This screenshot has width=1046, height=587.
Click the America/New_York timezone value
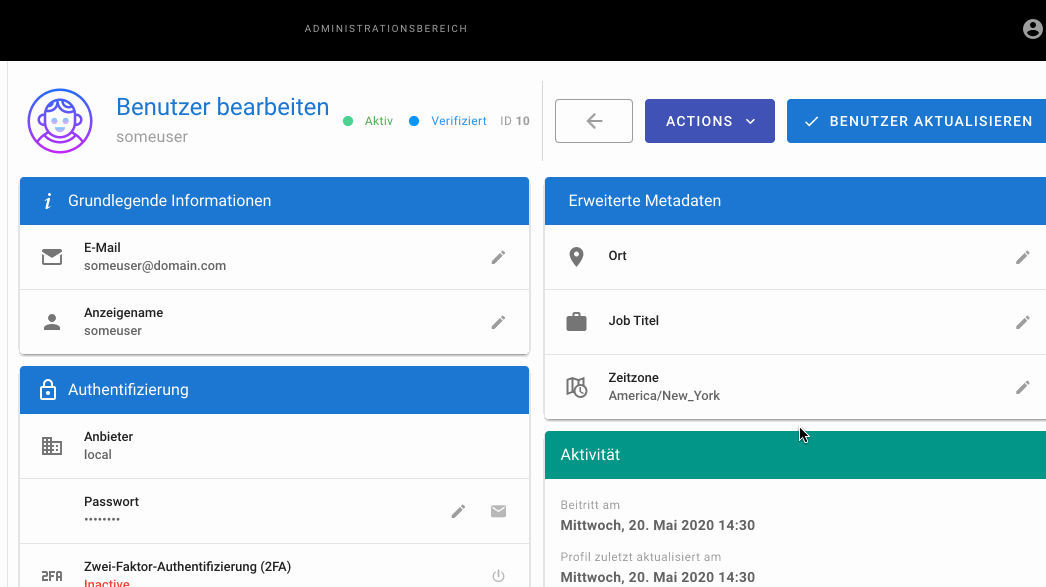click(664, 396)
